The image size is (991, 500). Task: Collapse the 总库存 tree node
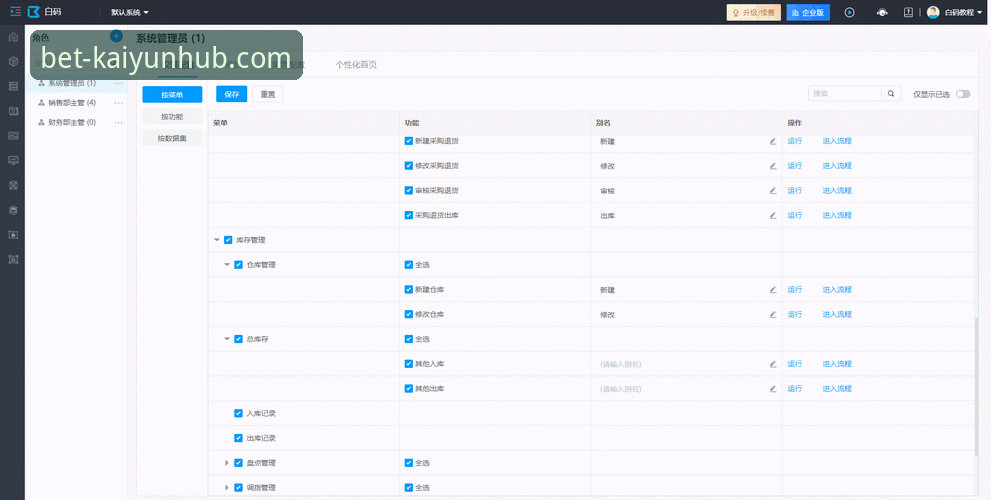click(227, 339)
